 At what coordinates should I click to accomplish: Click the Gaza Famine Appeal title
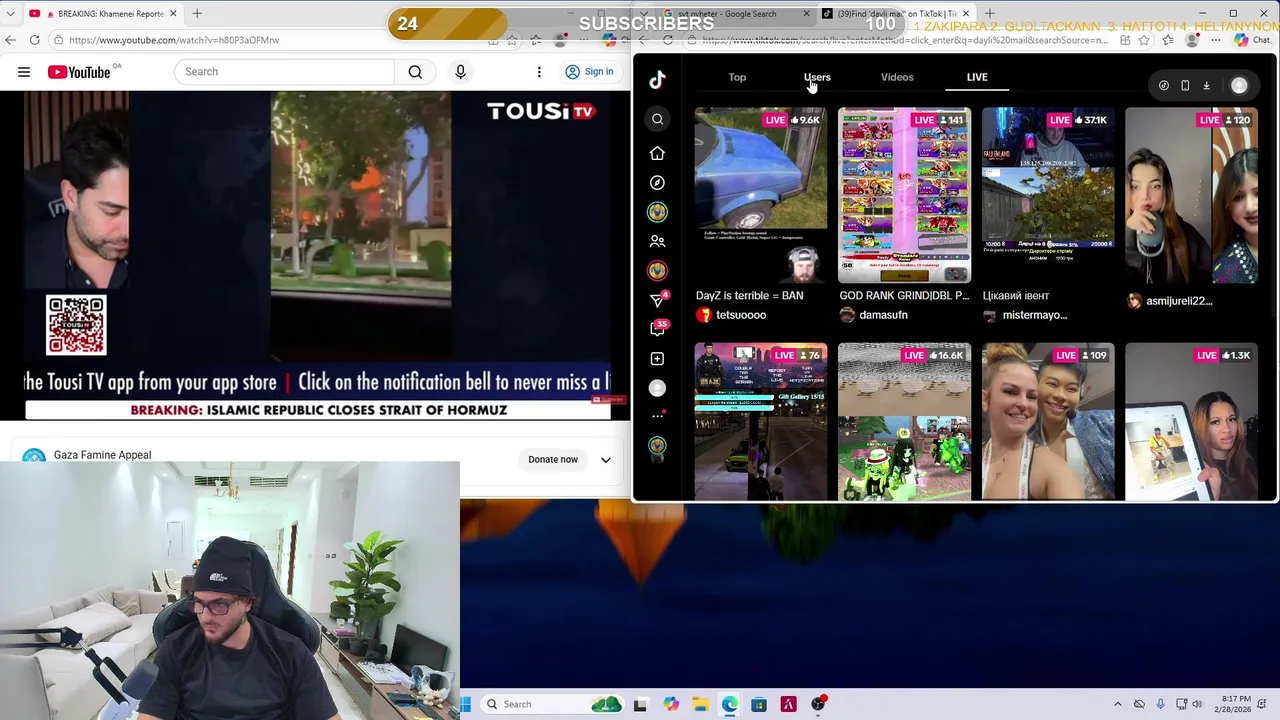[x=102, y=455]
